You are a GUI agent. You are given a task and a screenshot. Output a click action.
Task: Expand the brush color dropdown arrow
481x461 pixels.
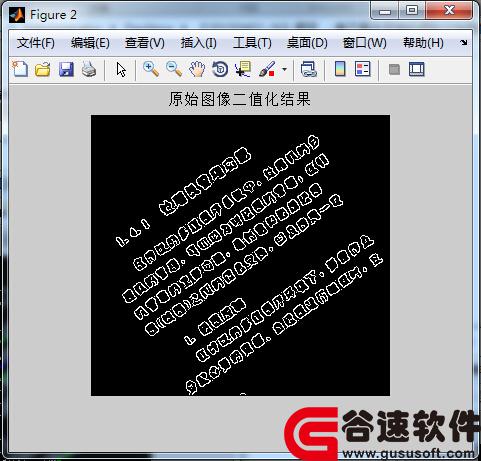tap(284, 70)
